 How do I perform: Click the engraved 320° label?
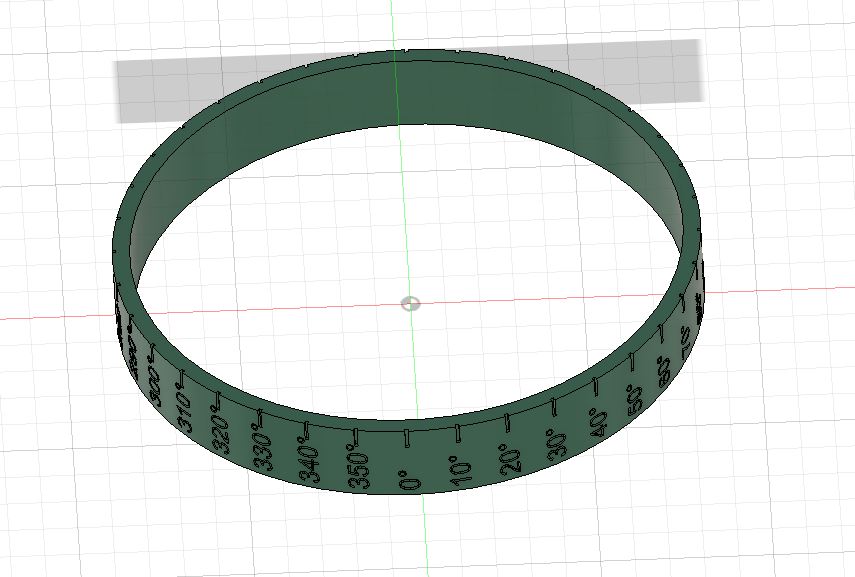pos(220,432)
